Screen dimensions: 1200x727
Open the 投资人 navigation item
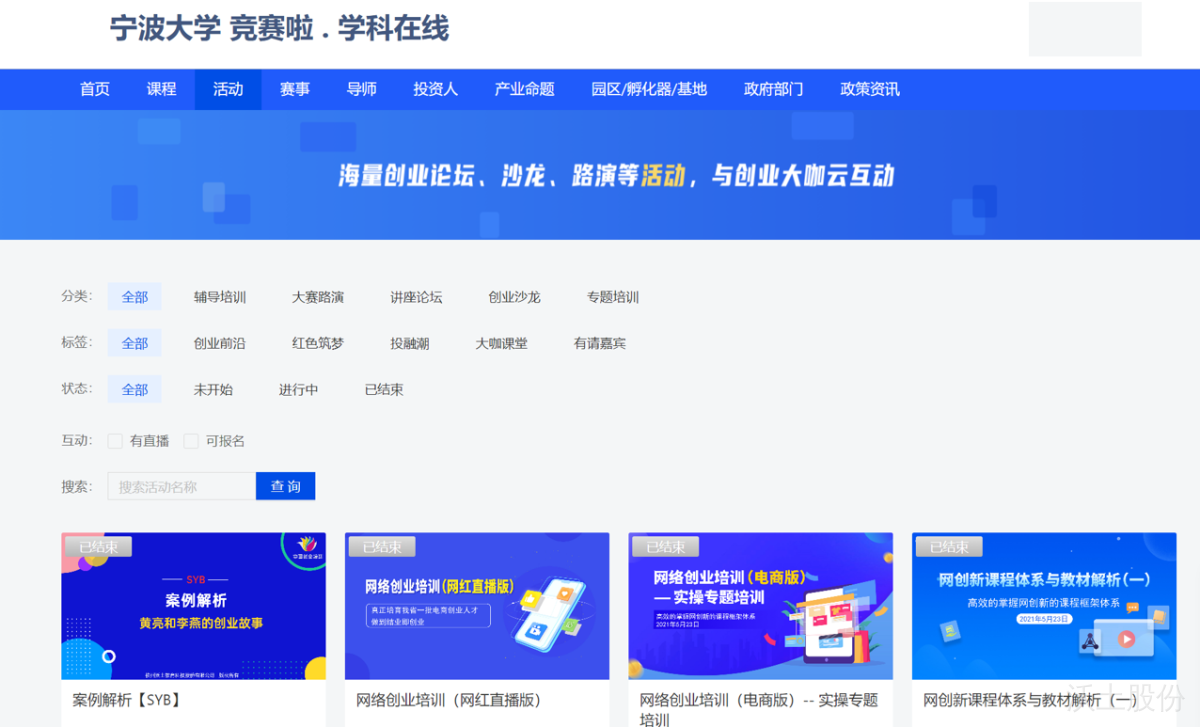pyautogui.click(x=435, y=89)
